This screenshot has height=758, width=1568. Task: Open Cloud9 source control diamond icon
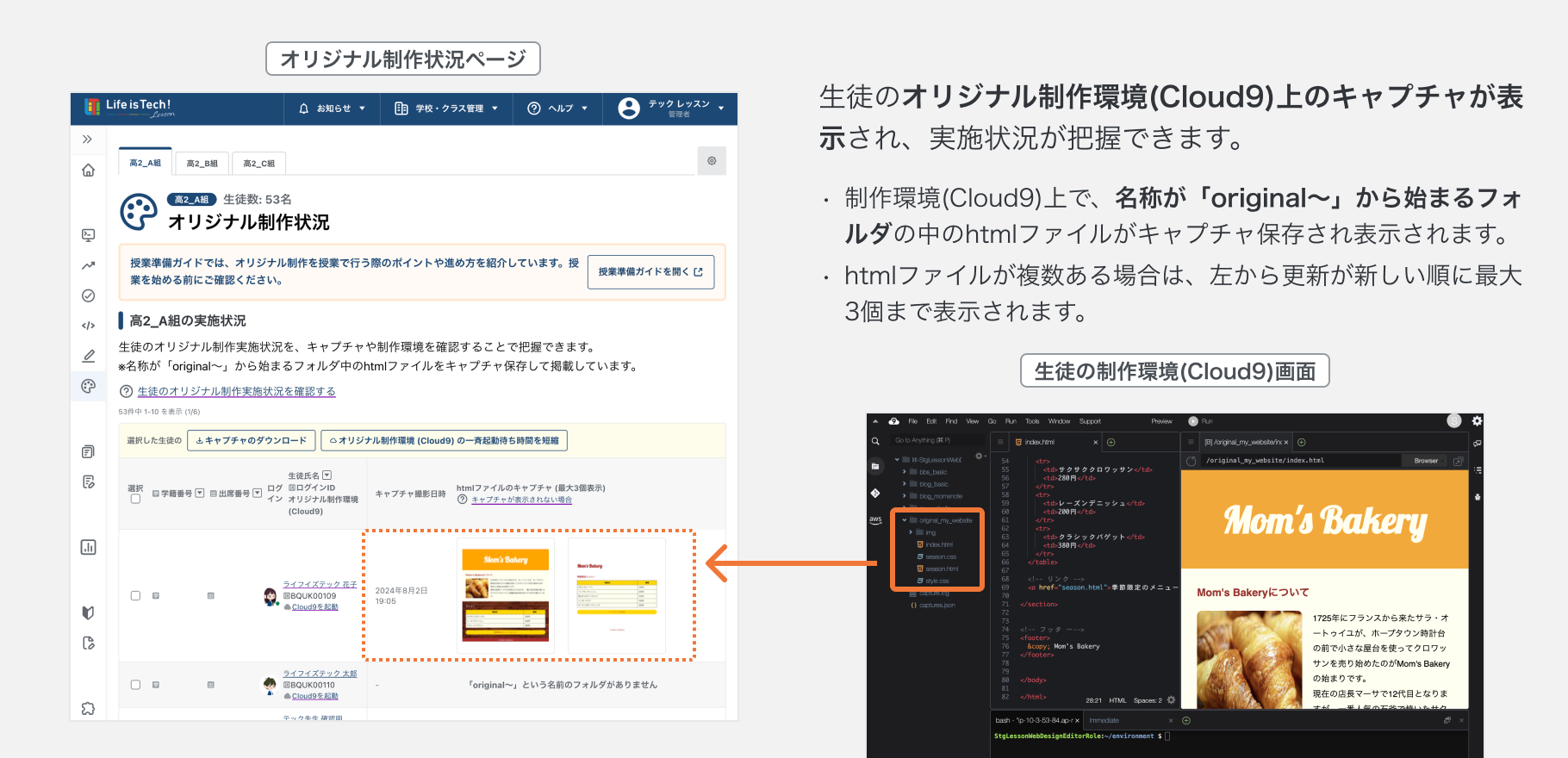875,493
